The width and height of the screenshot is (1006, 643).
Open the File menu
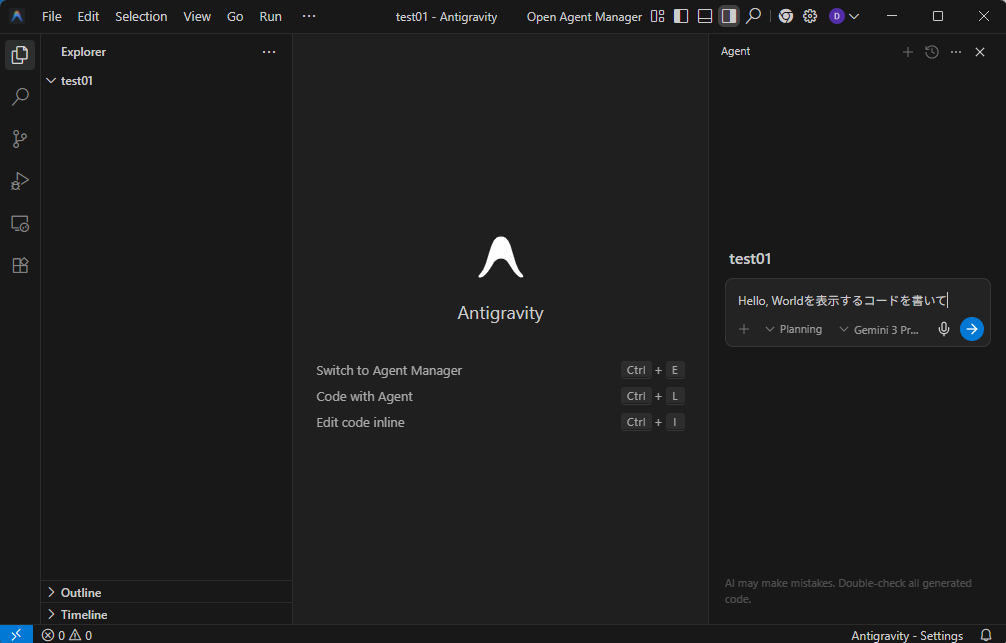click(52, 17)
